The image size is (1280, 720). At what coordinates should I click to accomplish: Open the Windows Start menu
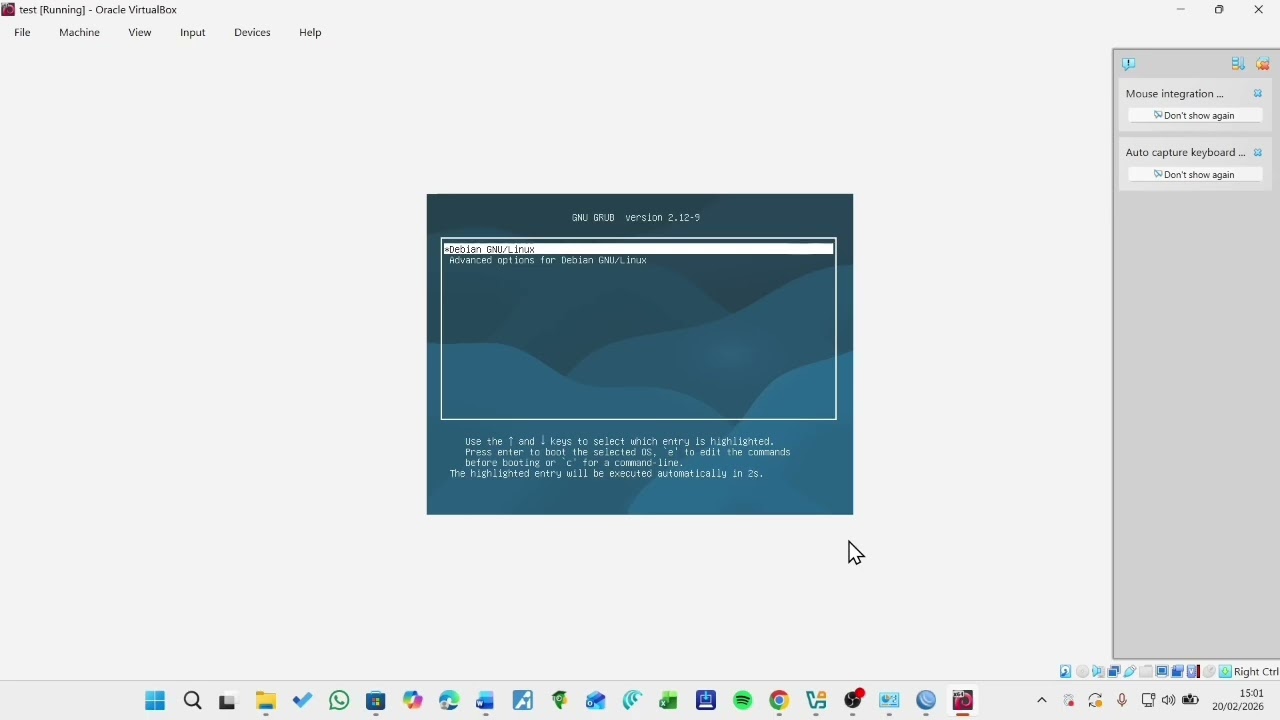click(x=155, y=701)
